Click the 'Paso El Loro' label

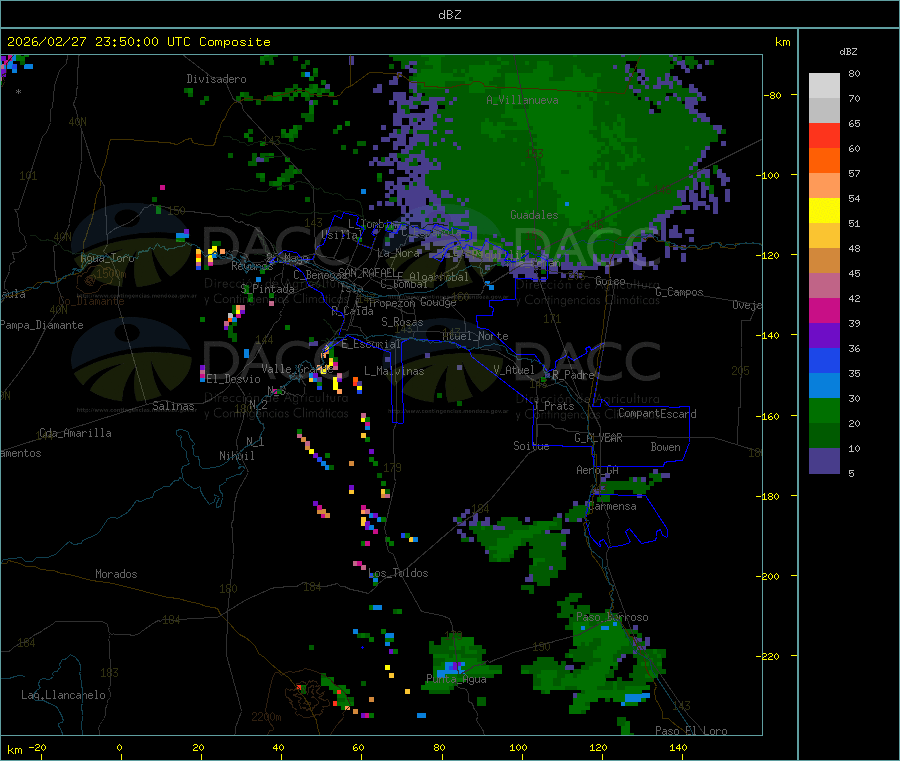[x=691, y=731]
